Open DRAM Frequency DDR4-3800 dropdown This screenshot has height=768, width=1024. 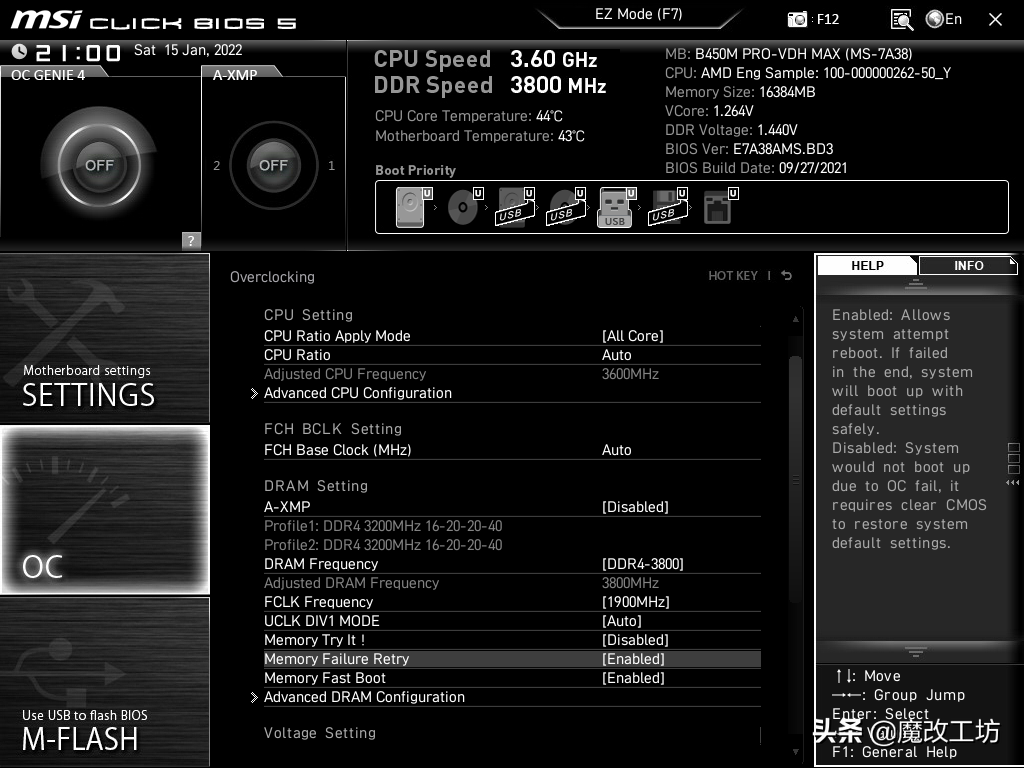coord(643,564)
